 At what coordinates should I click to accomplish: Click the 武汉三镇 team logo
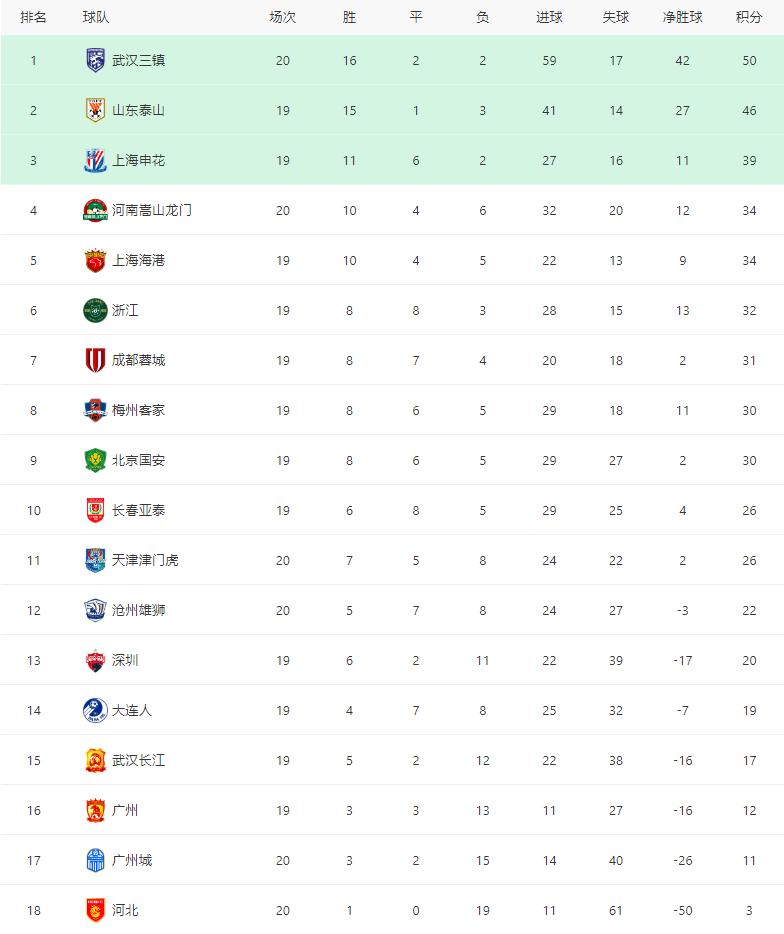point(95,60)
